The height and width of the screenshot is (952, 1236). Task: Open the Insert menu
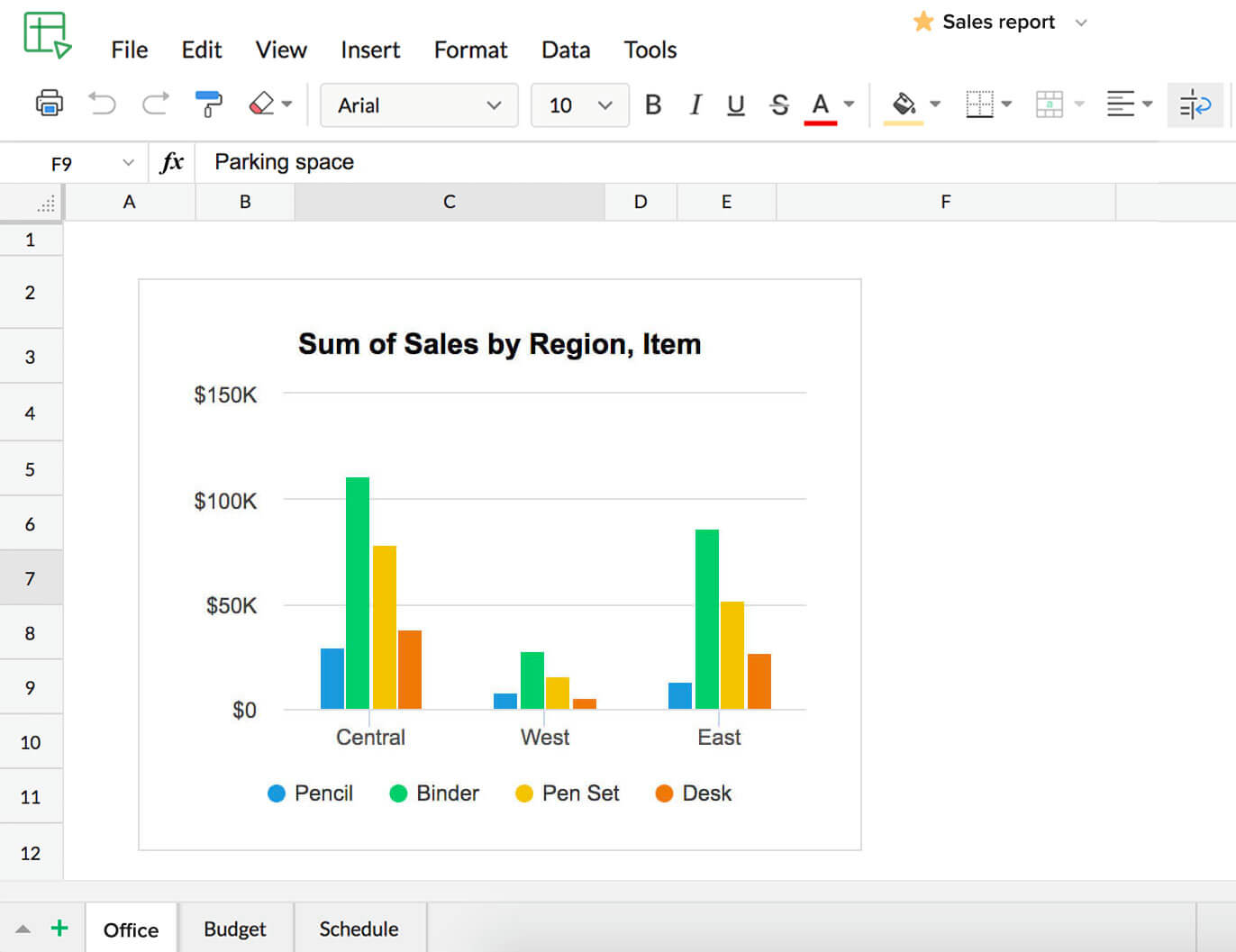(x=370, y=50)
